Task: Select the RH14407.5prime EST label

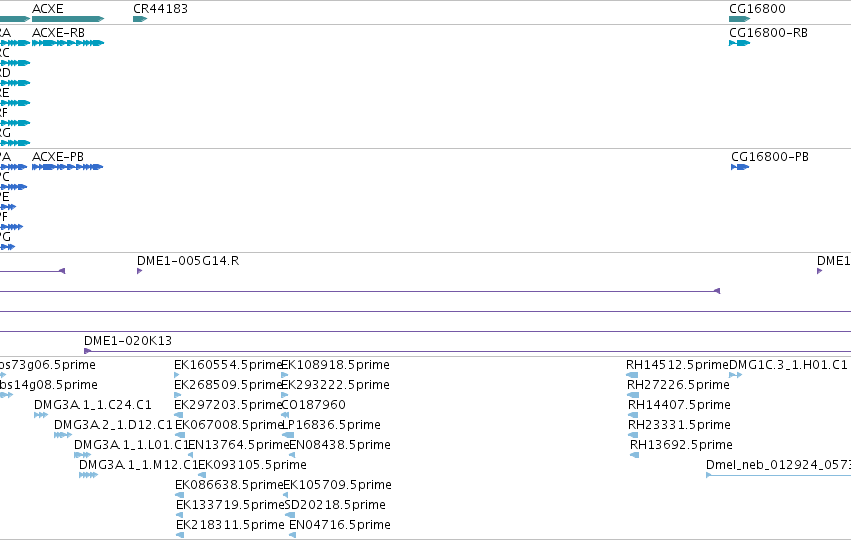Action: click(x=679, y=405)
